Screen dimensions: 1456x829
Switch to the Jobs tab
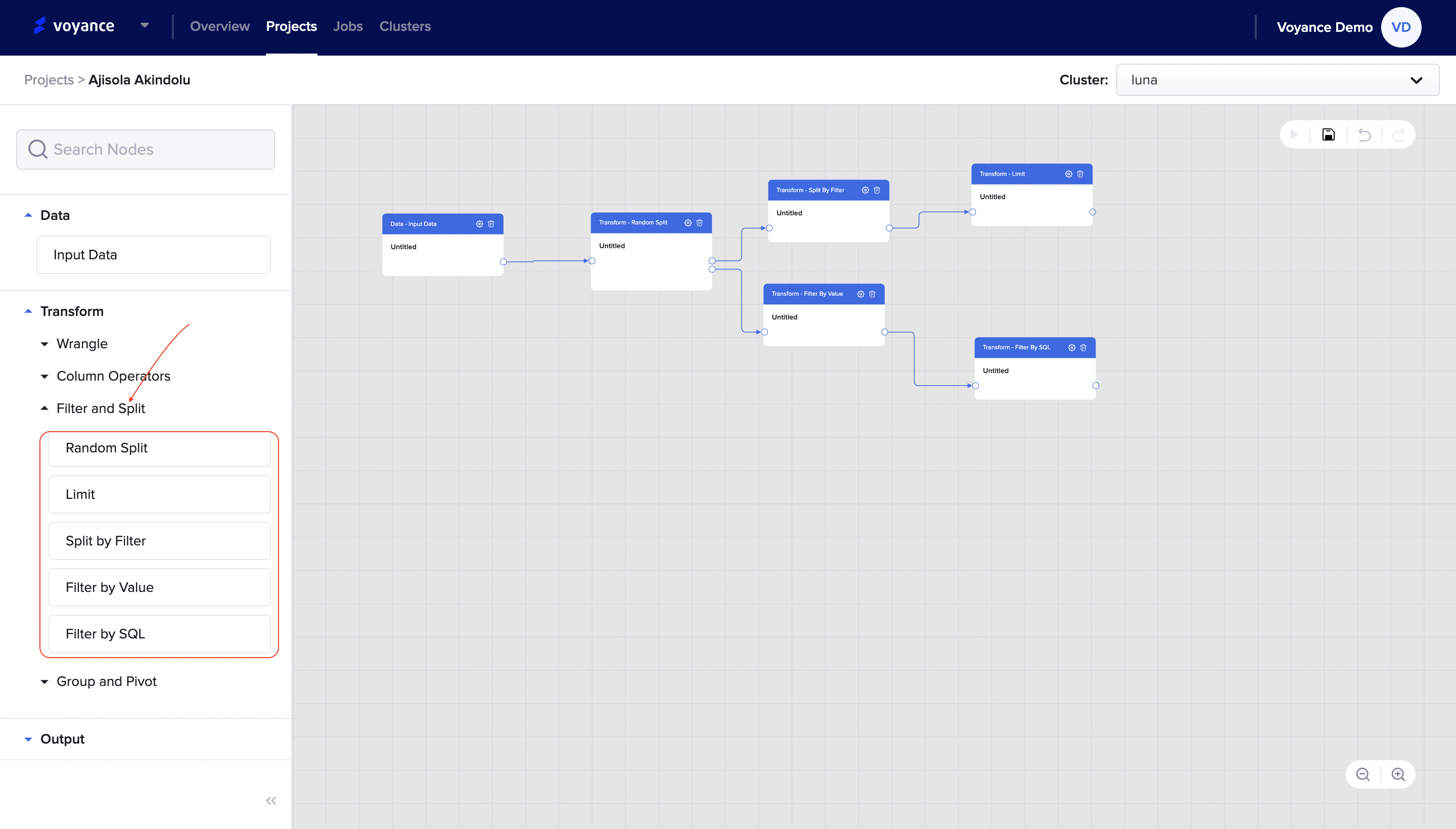pos(347,26)
